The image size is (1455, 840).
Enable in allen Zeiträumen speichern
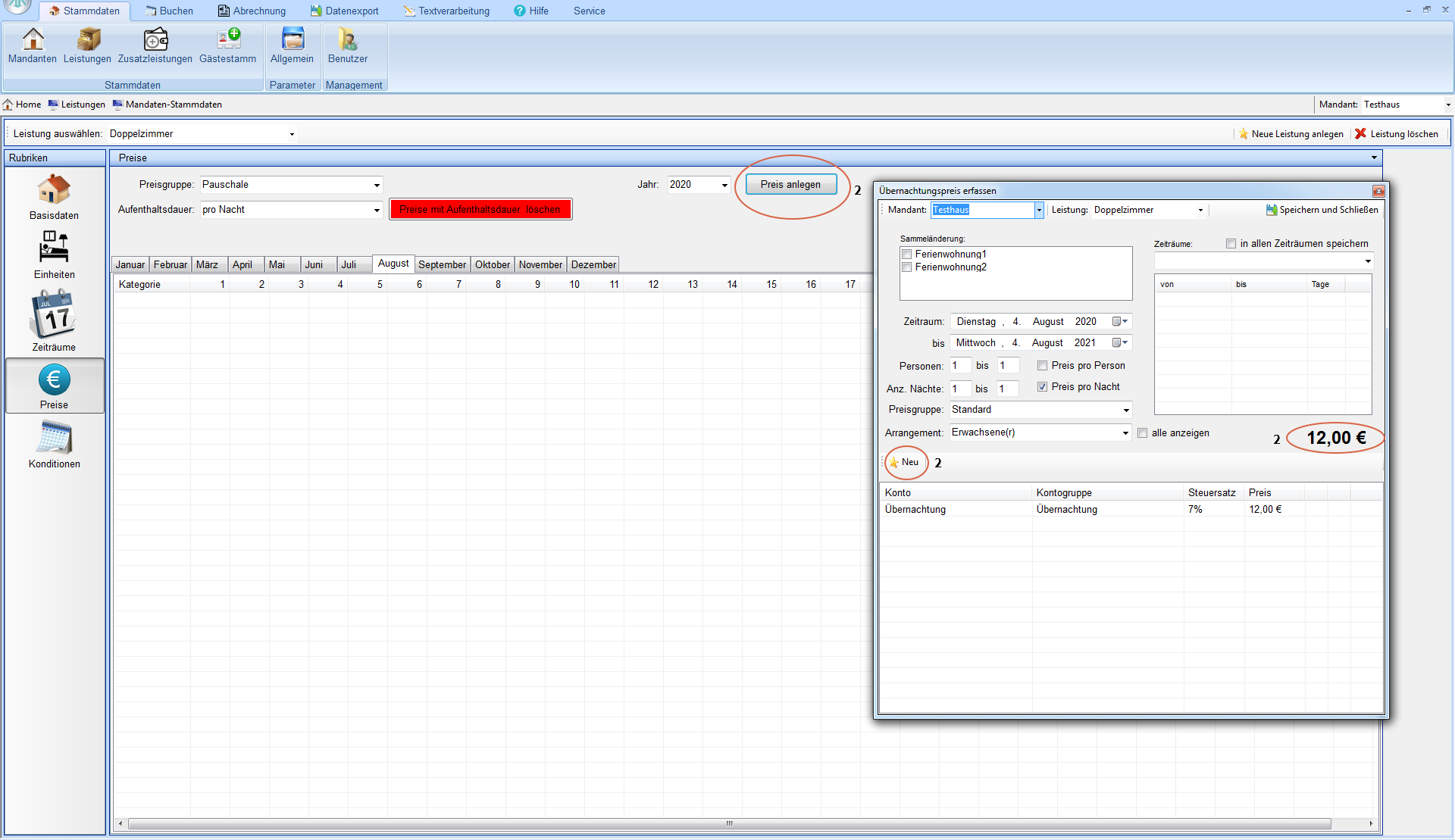click(1231, 244)
